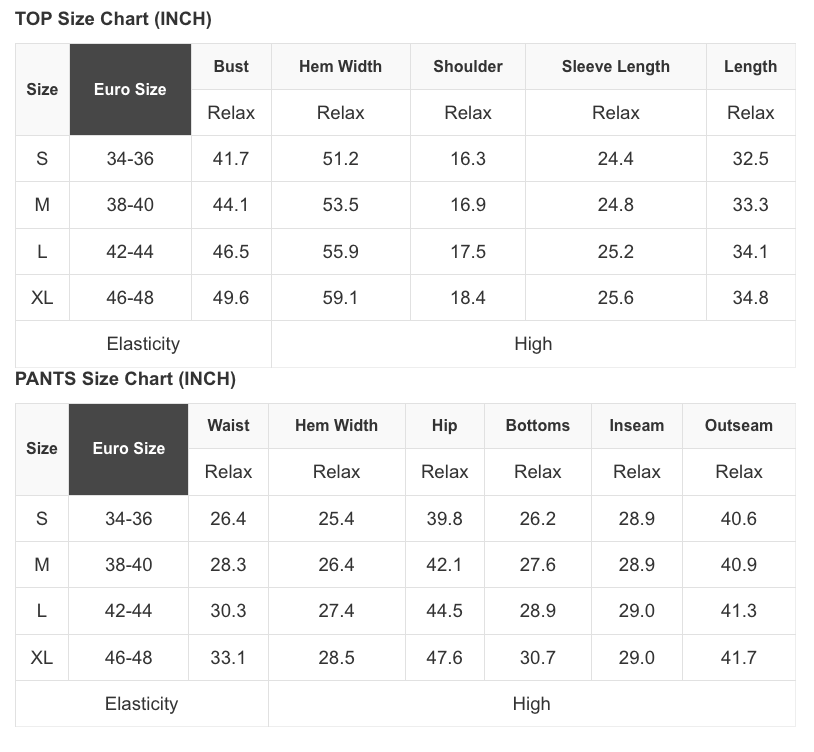Click top length value 34.8
Image resolution: width=814 pixels, height=752 pixels.
click(x=751, y=298)
